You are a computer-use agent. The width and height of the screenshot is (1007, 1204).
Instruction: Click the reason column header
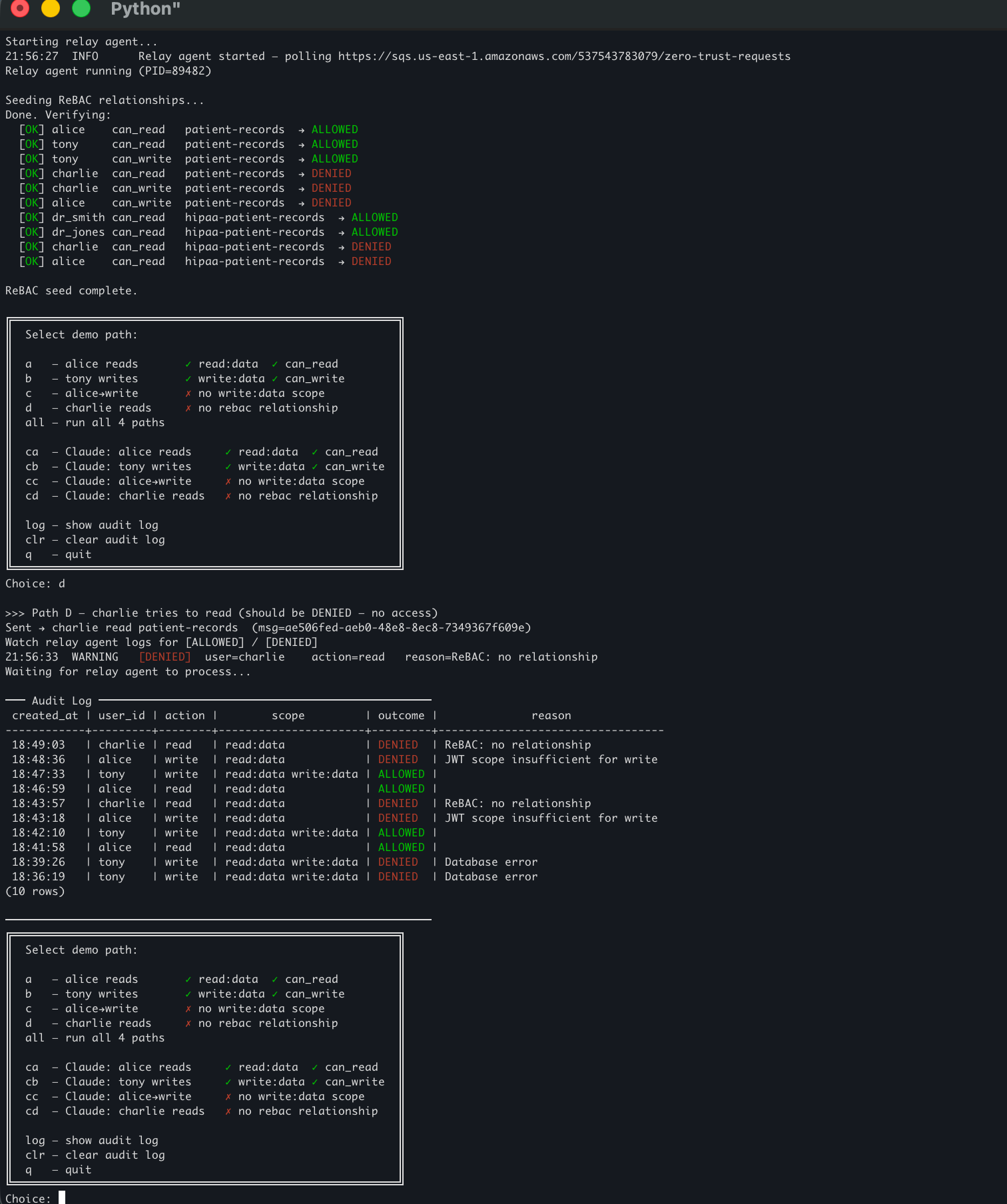[x=551, y=716]
